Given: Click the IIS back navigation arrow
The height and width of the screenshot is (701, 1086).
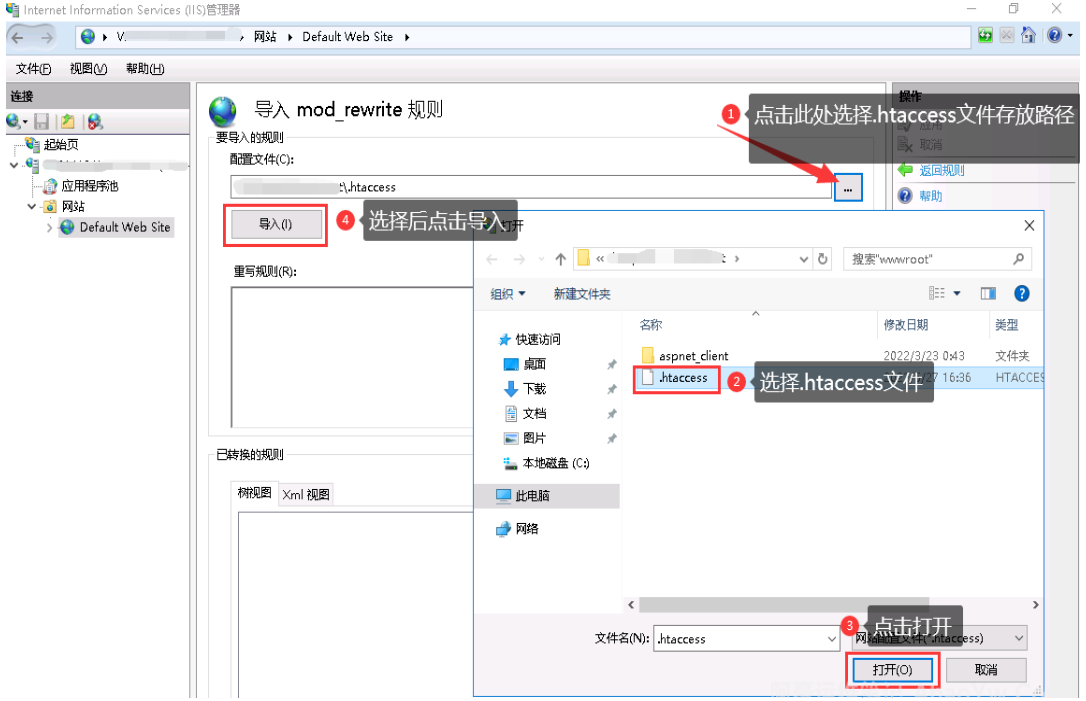Looking at the screenshot, I should click(x=18, y=37).
